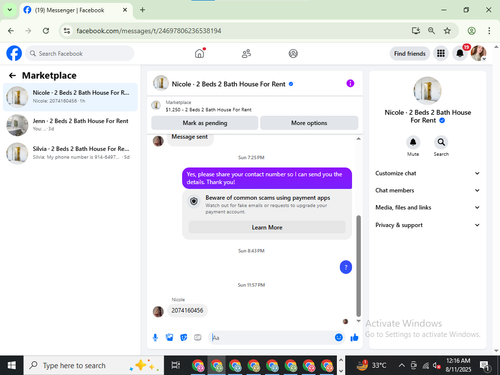Focus the message Aa input field
500x375 pixels.
272,338
